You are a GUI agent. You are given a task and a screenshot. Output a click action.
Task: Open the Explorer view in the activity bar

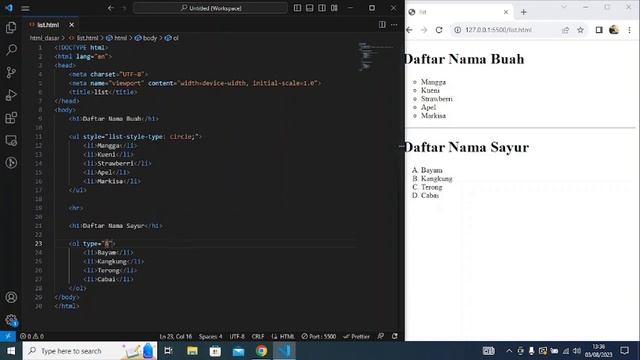[x=11, y=27]
